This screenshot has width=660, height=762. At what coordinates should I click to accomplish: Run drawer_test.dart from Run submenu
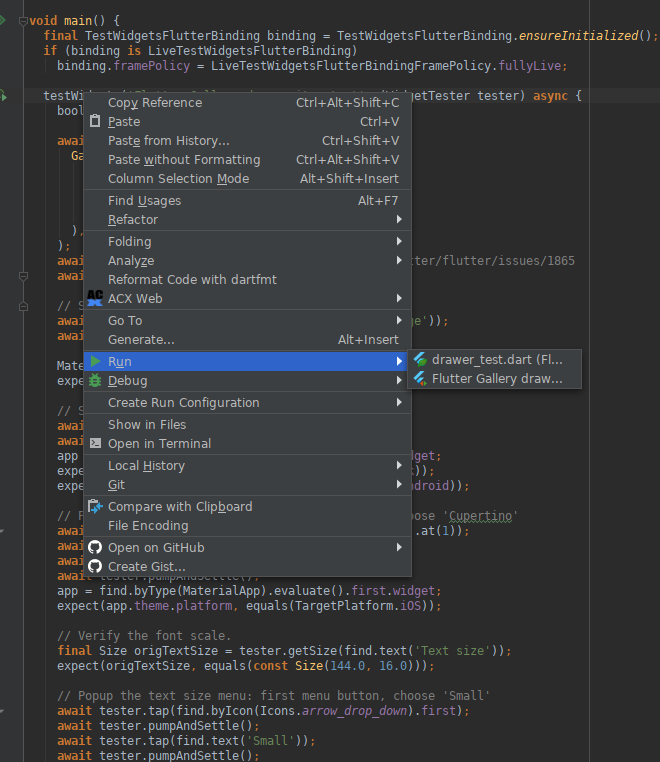coord(494,360)
